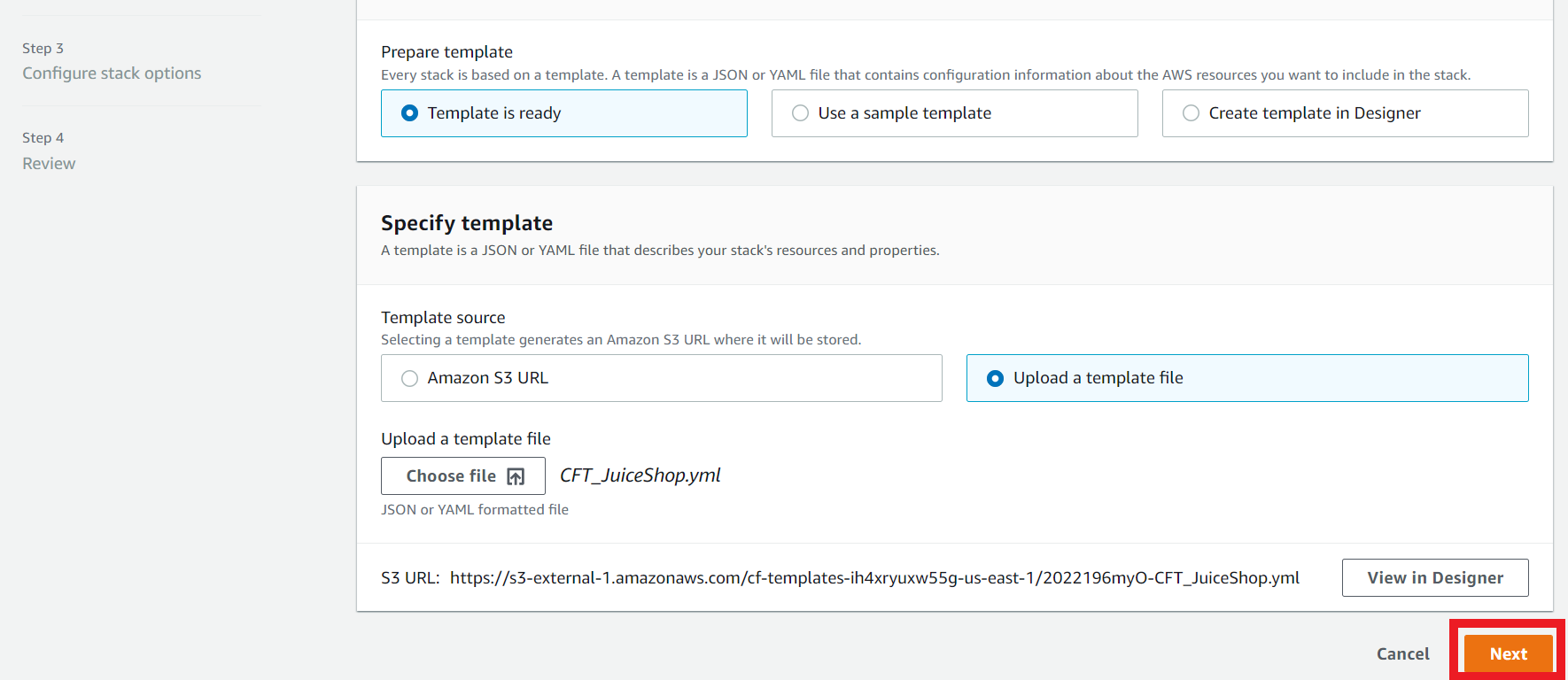Click the JSON or YAML formatted file hint
The width and height of the screenshot is (1568, 680).
pos(475,510)
